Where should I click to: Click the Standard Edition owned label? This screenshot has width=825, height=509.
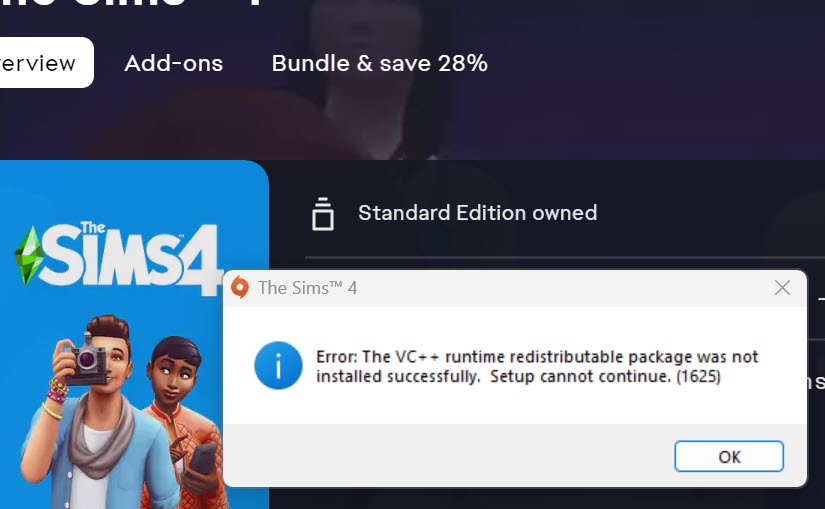coord(477,213)
